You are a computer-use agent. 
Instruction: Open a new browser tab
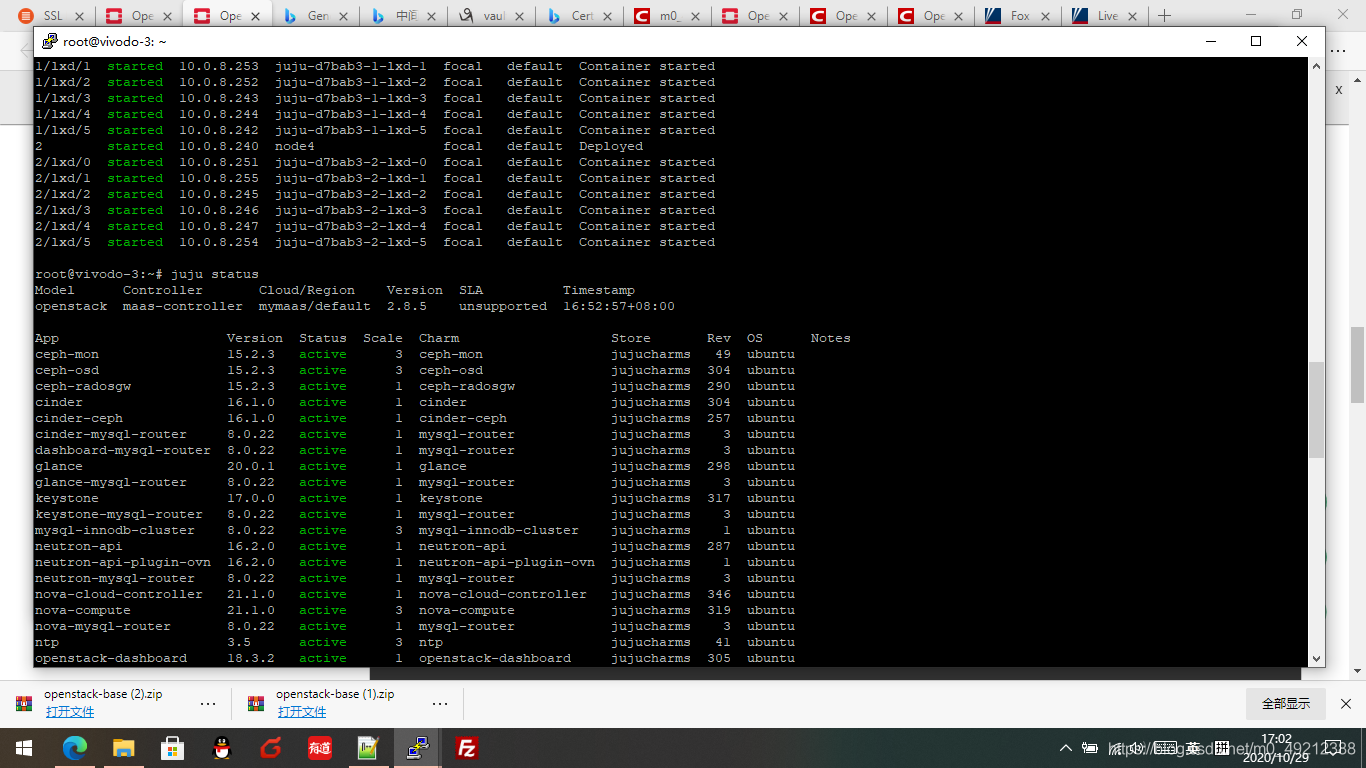coord(1164,16)
